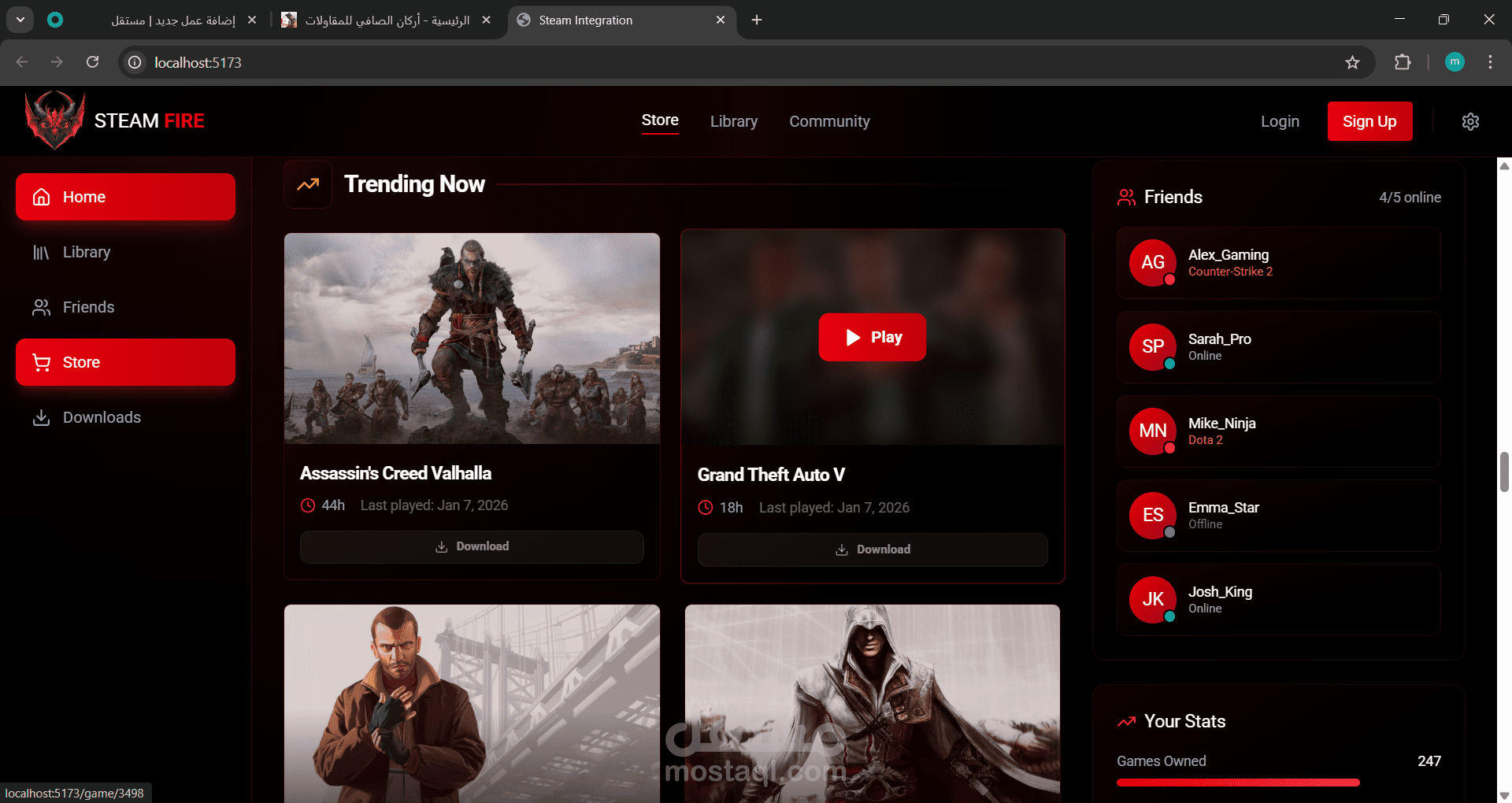Viewport: 1512px width, 803px height.
Task: Click the Your Stats trend icon
Action: [1127, 721]
